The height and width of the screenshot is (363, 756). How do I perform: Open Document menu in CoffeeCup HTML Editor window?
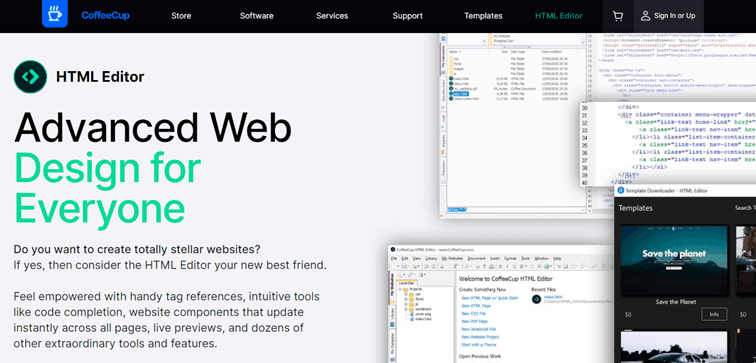tap(476, 258)
